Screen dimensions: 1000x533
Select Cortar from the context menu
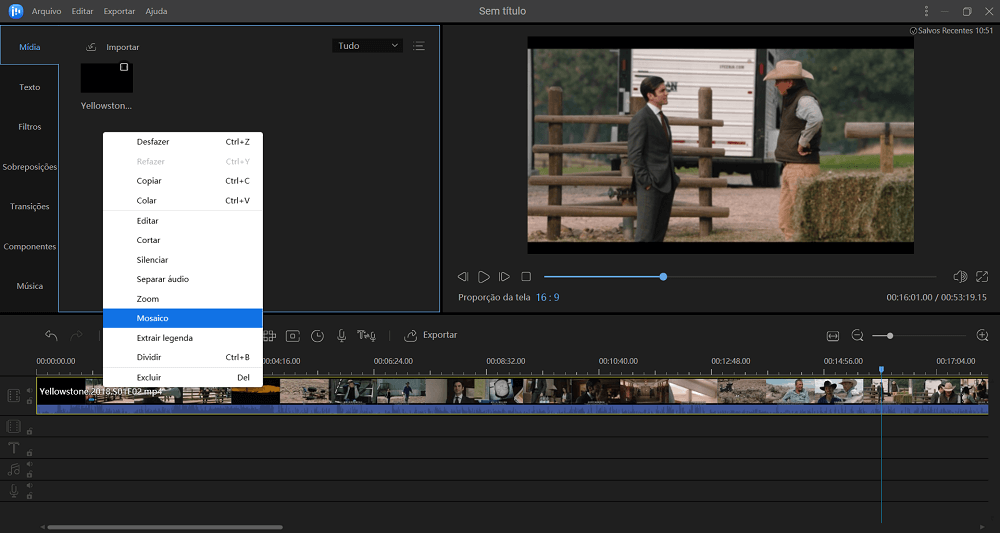pyautogui.click(x=182, y=240)
